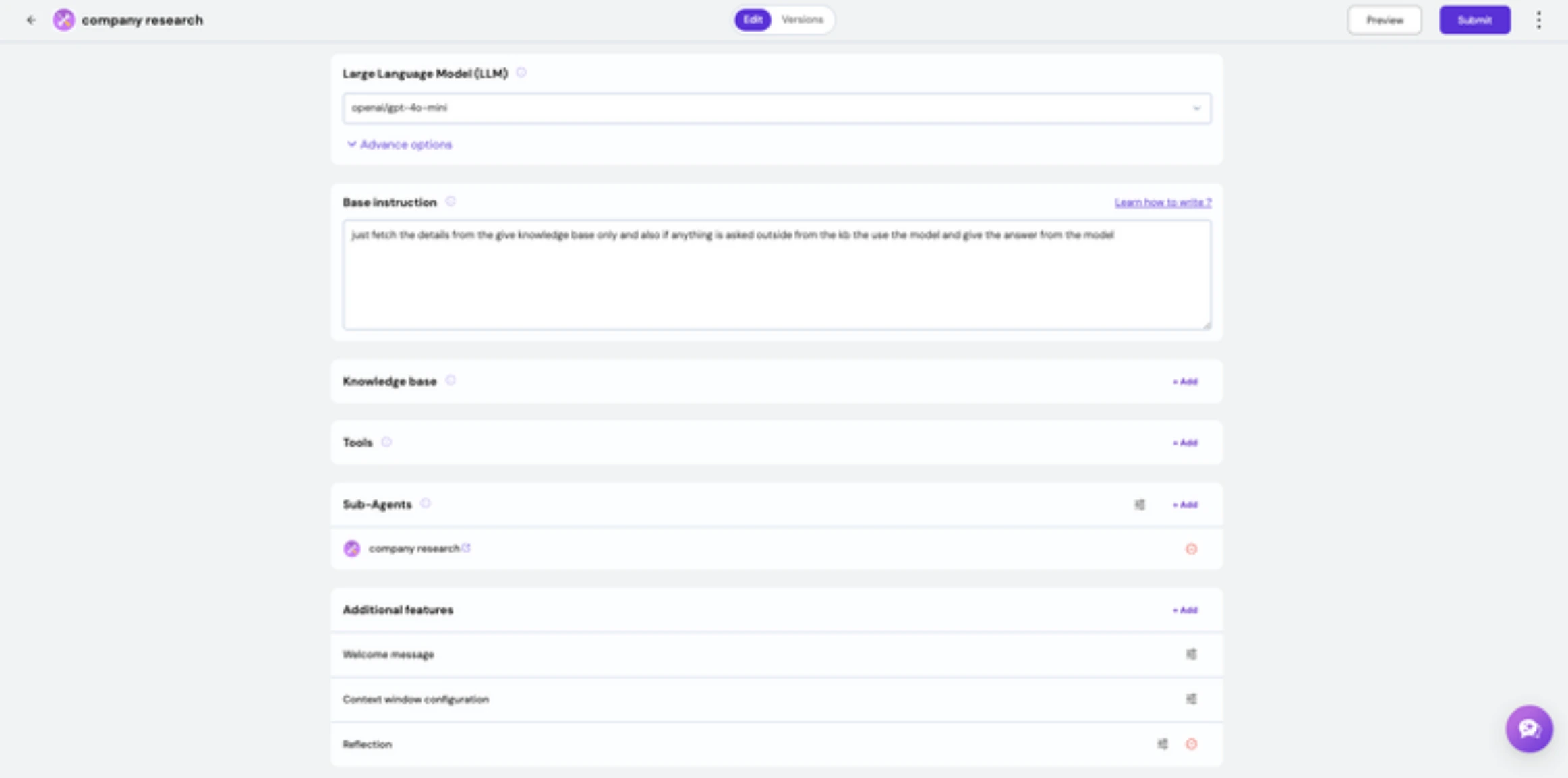Grab the Base instruction textarea corner handle
This screenshot has height=778, width=1568.
[1206, 325]
